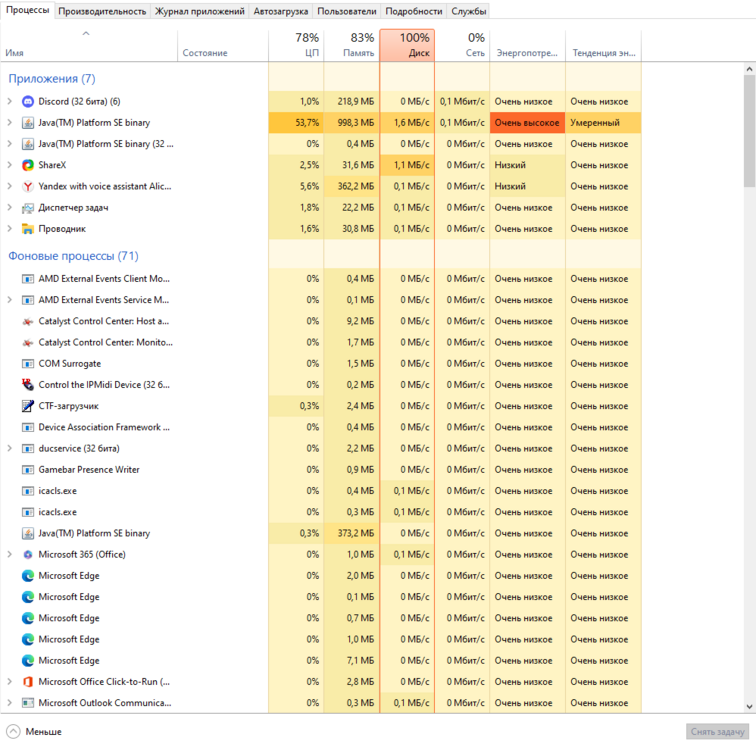Switch to the Службы tab

[x=469, y=11]
